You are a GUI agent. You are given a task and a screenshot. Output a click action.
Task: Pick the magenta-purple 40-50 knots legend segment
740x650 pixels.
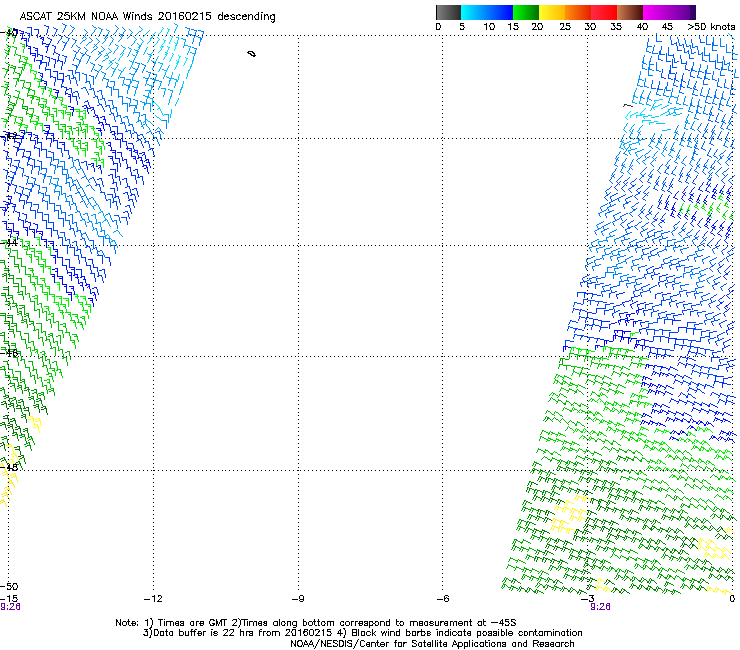tap(669, 12)
